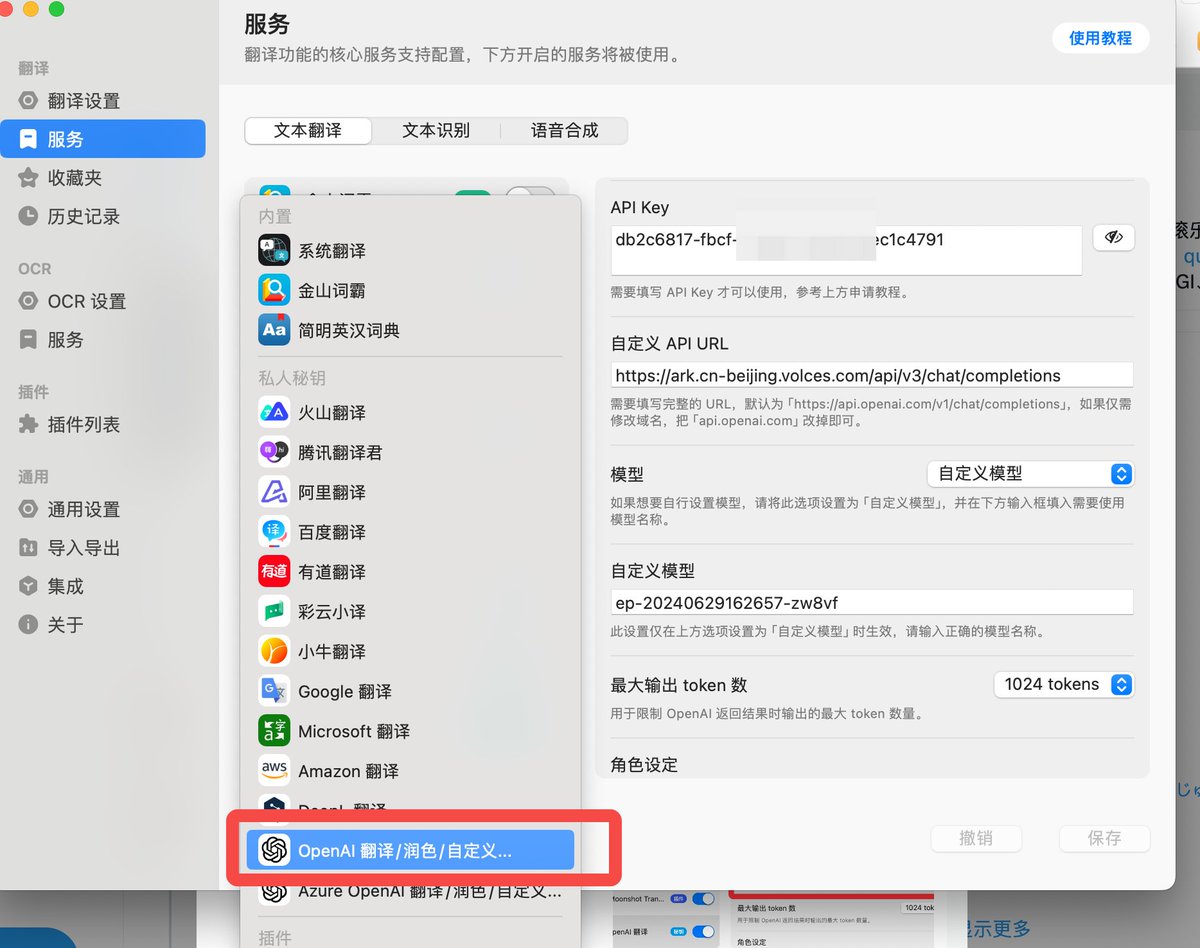This screenshot has width=1200, height=948.
Task: Choose 金山词霸 from the service list
Action: pyautogui.click(x=410, y=291)
